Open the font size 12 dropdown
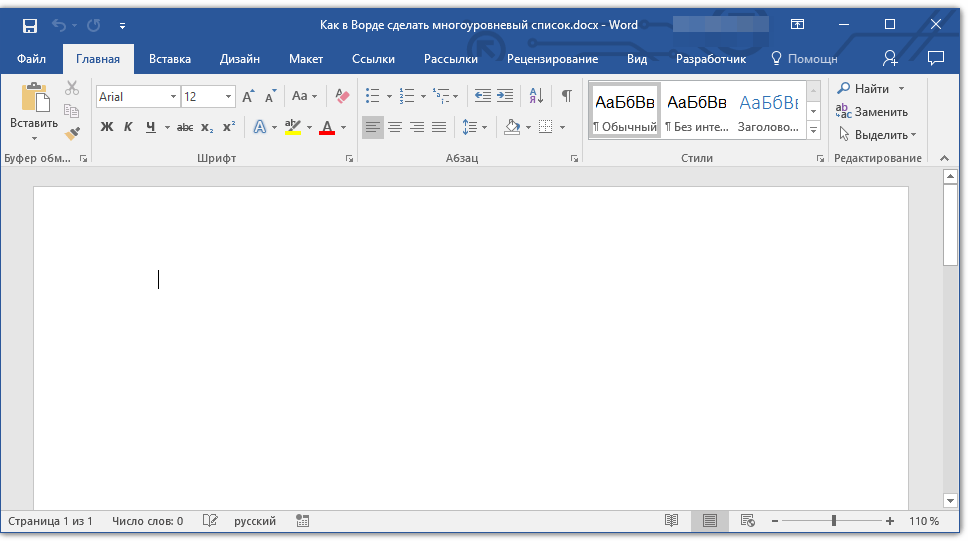Image resolution: width=968 pixels, height=541 pixels. (229, 97)
